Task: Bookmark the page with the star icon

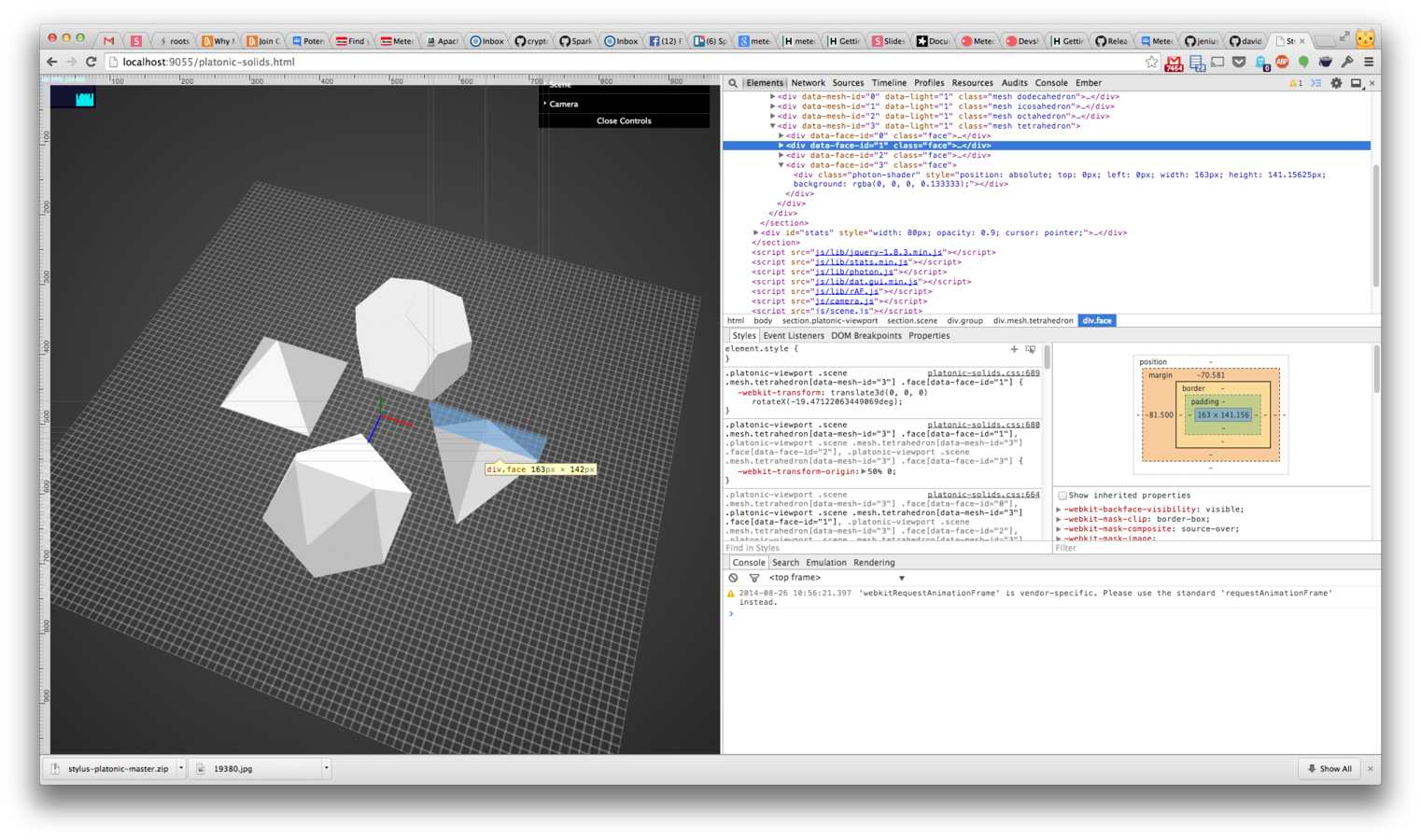Action: pyautogui.click(x=1151, y=62)
